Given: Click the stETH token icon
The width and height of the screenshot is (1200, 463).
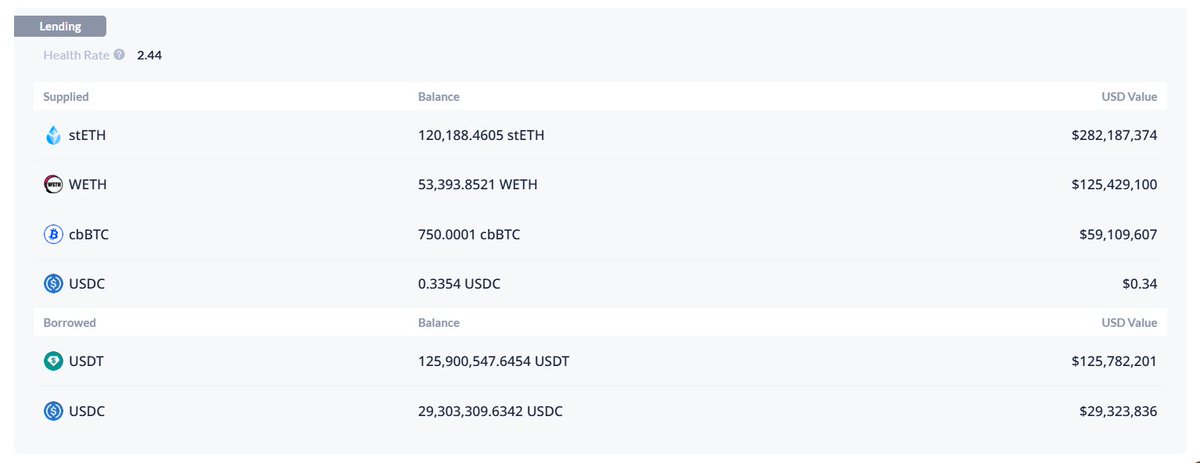Looking at the screenshot, I should [x=54, y=135].
